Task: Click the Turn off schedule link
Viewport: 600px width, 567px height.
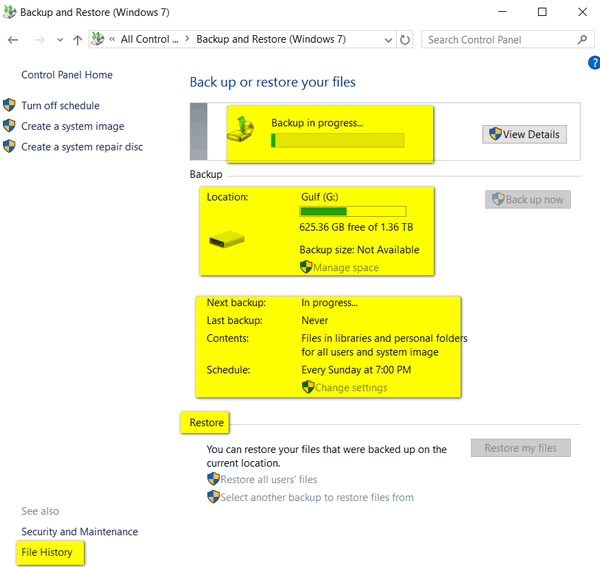Action: point(60,106)
